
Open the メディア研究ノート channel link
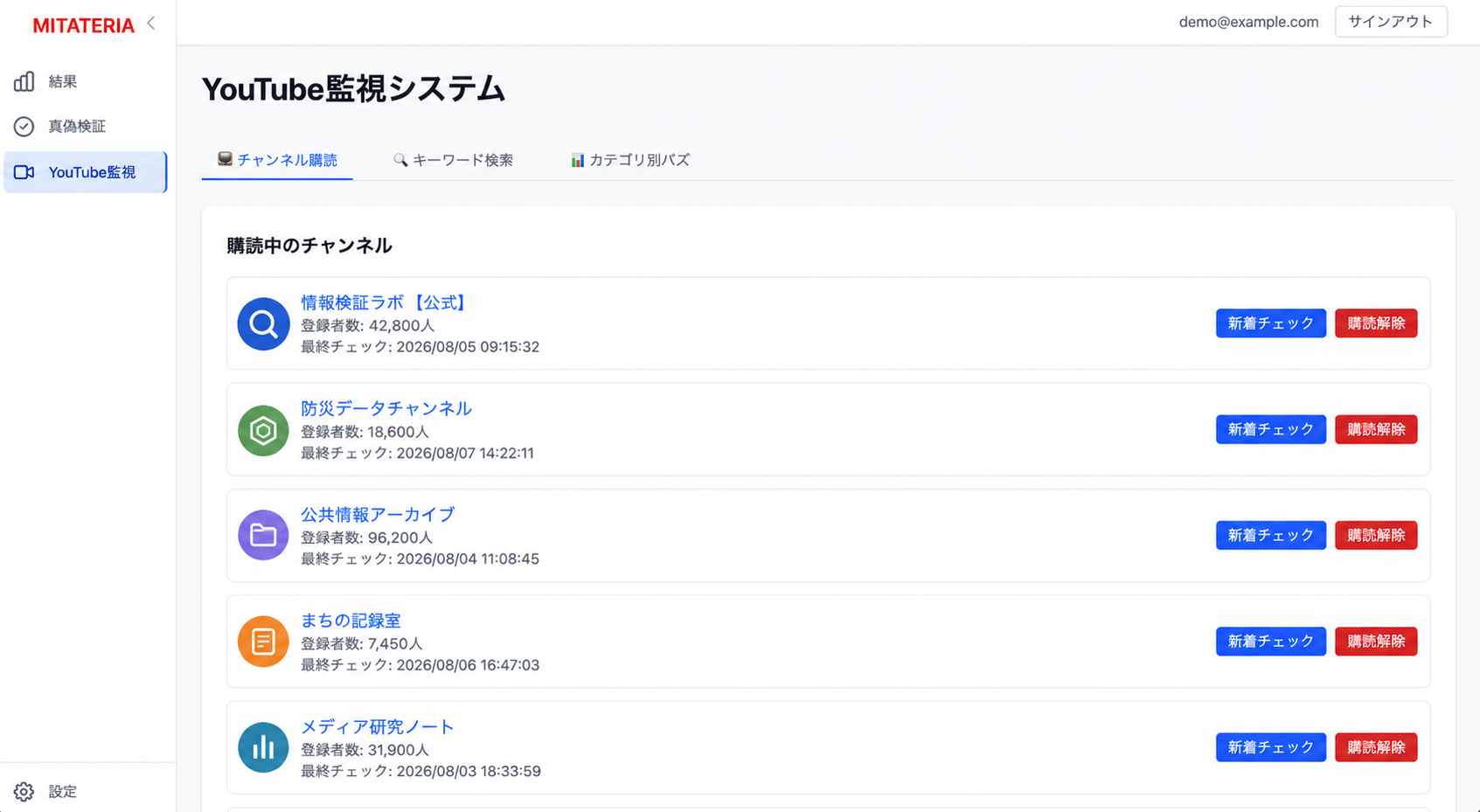coord(378,726)
